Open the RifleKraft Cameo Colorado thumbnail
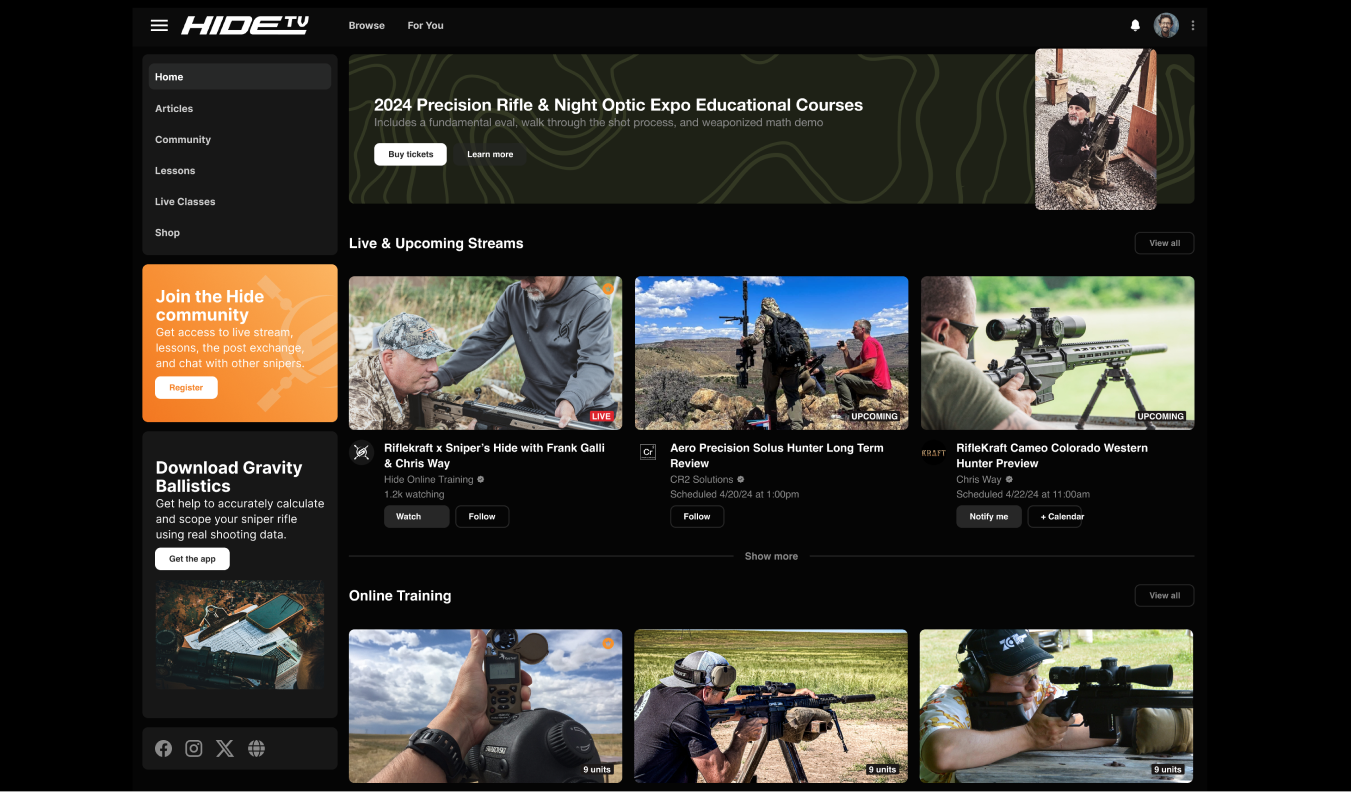 [x=1057, y=353]
